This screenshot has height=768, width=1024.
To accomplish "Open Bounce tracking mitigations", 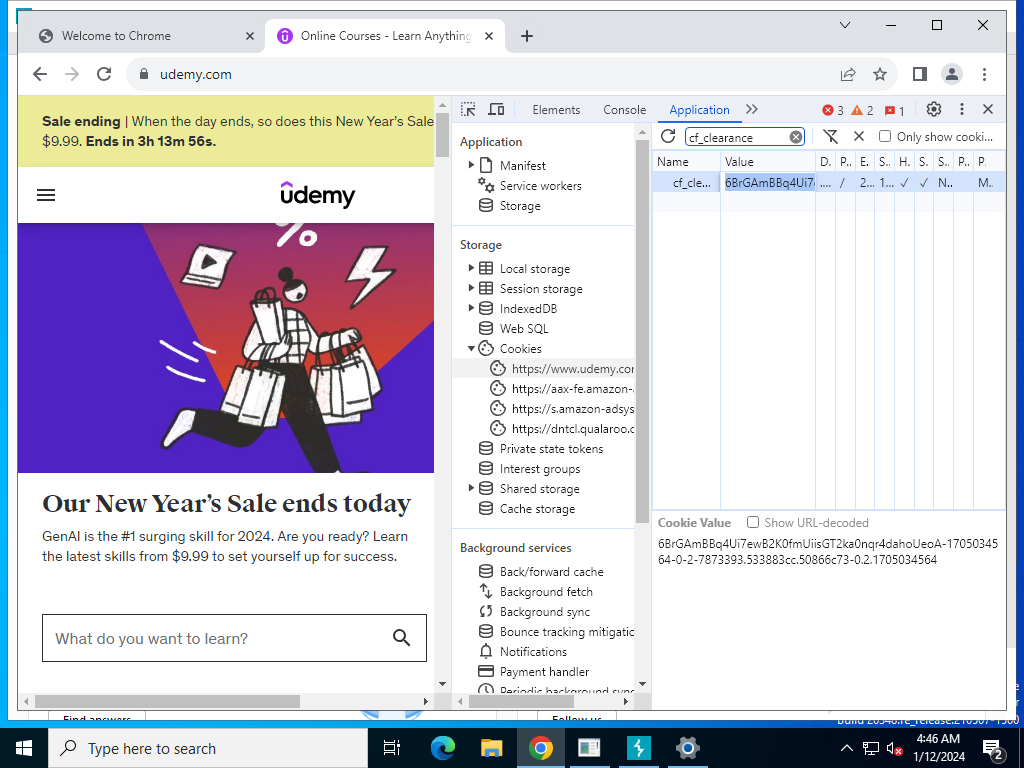I will 566,632.
